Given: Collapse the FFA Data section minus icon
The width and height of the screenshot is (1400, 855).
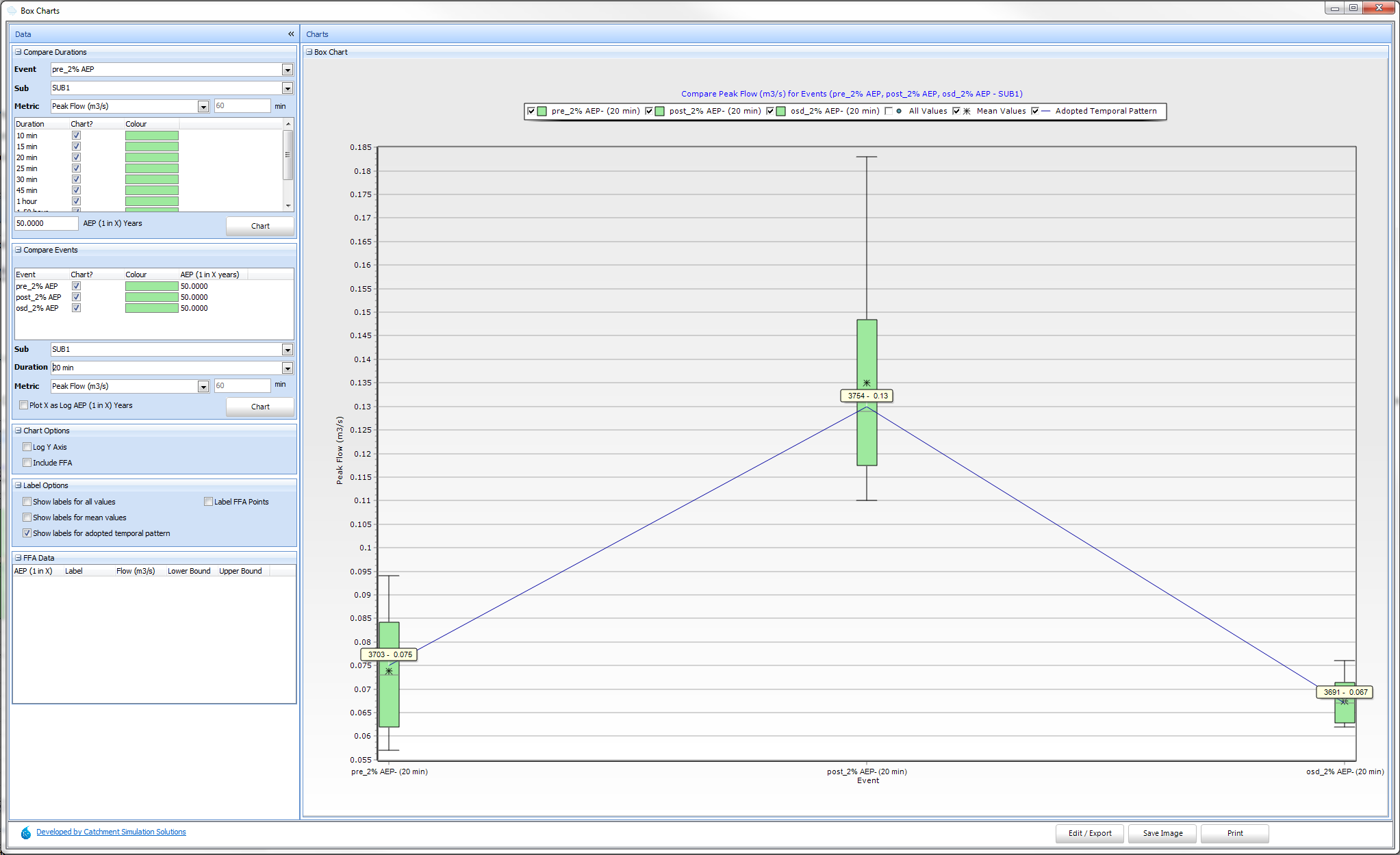Looking at the screenshot, I should 18,558.
